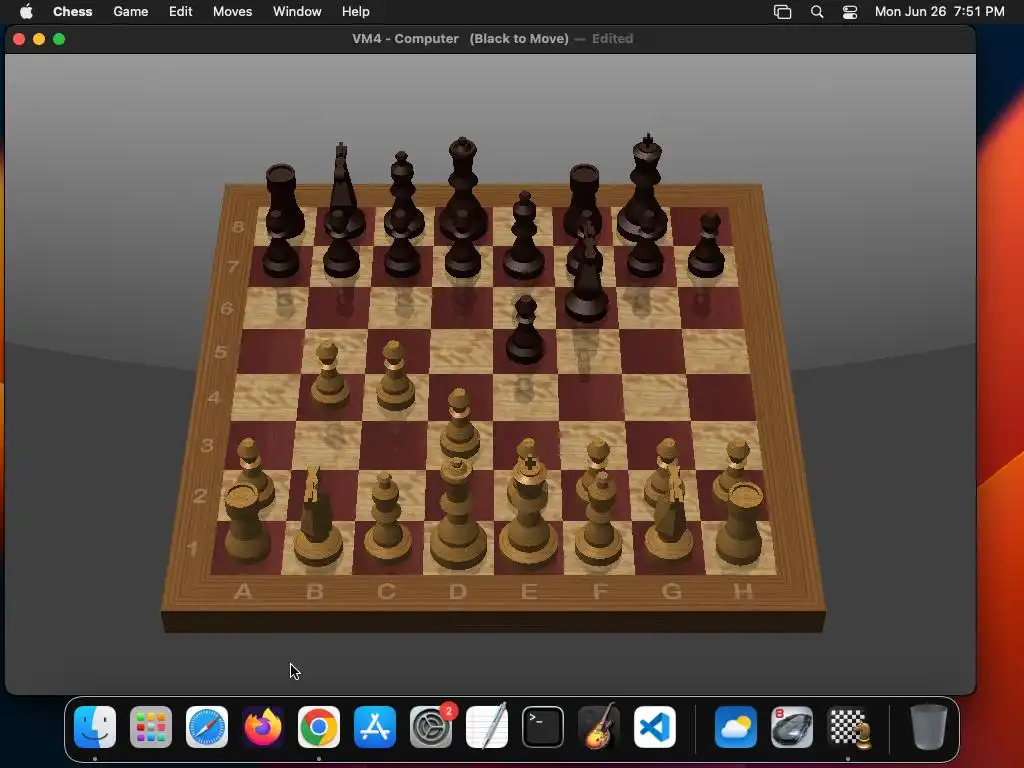The width and height of the screenshot is (1024, 768).
Task: Open the Edit menu
Action: tap(180, 12)
